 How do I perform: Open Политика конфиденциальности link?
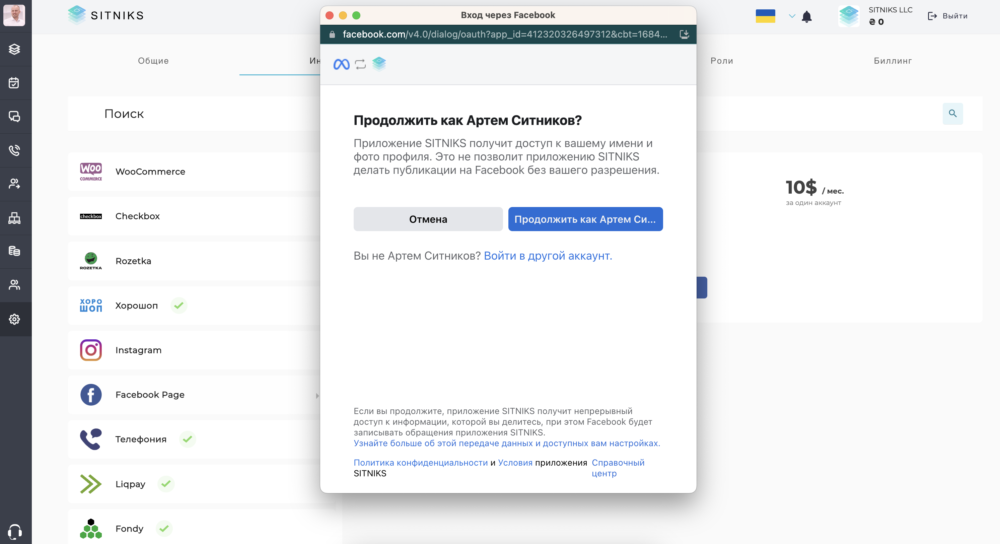coord(420,462)
